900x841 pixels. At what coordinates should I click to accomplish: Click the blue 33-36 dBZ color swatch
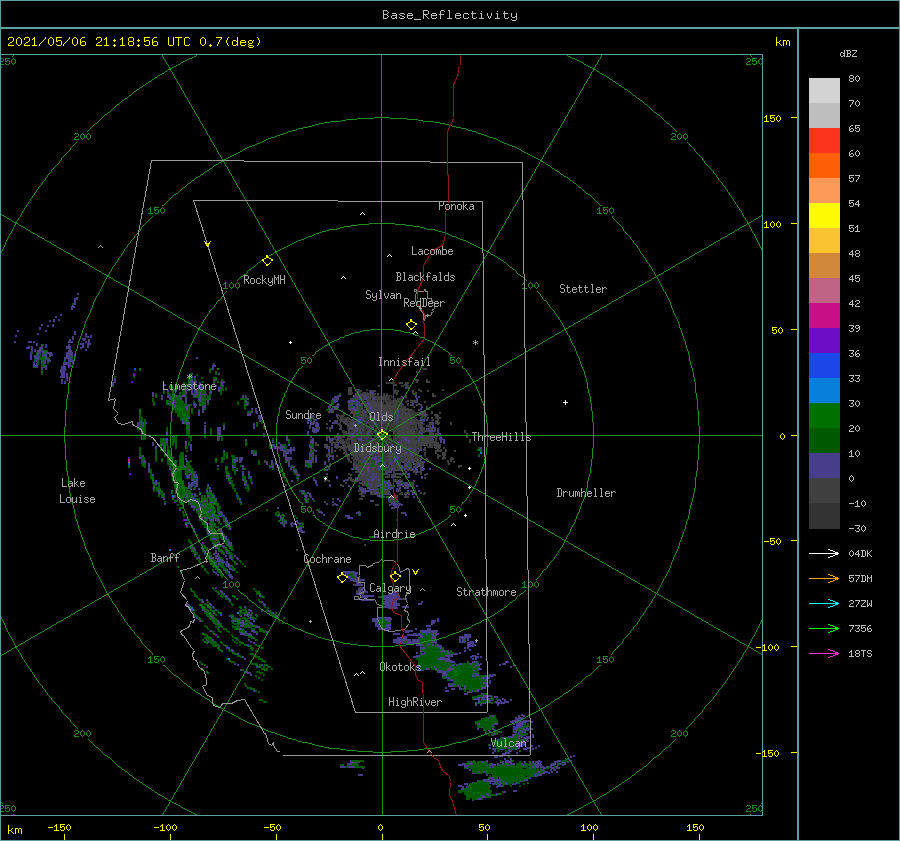click(x=824, y=365)
